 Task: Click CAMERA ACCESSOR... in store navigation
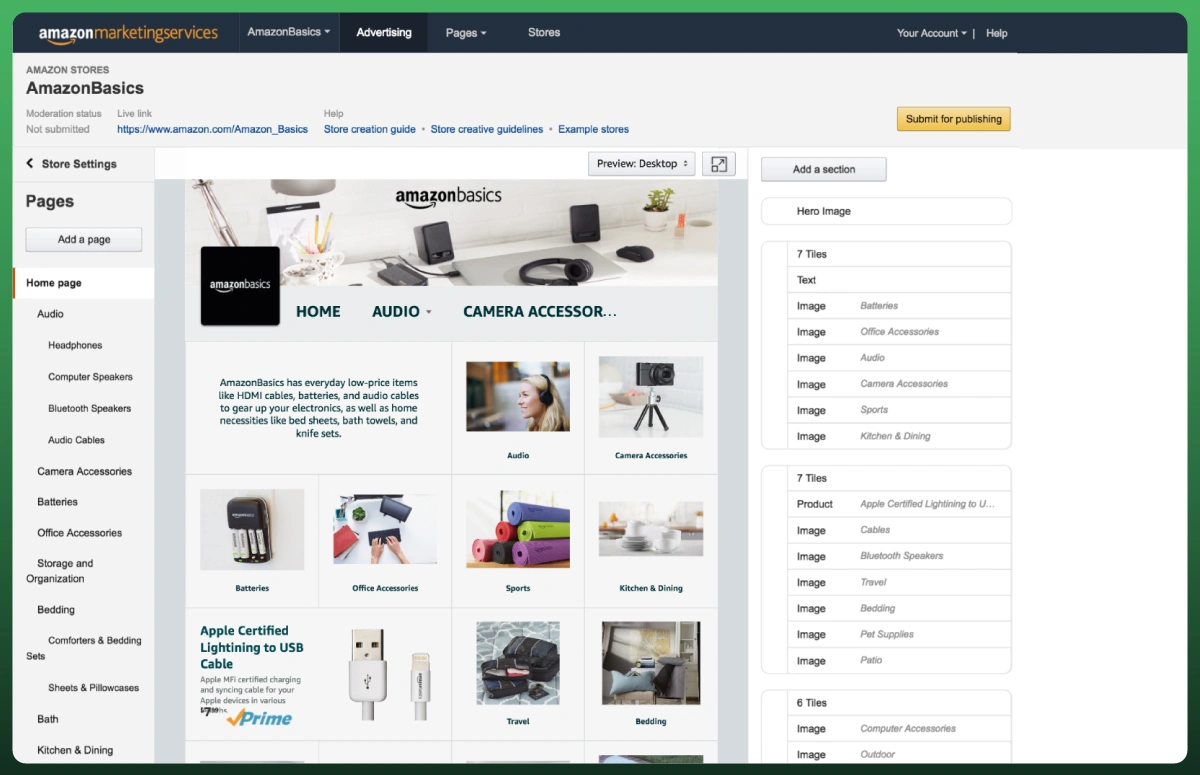click(540, 311)
